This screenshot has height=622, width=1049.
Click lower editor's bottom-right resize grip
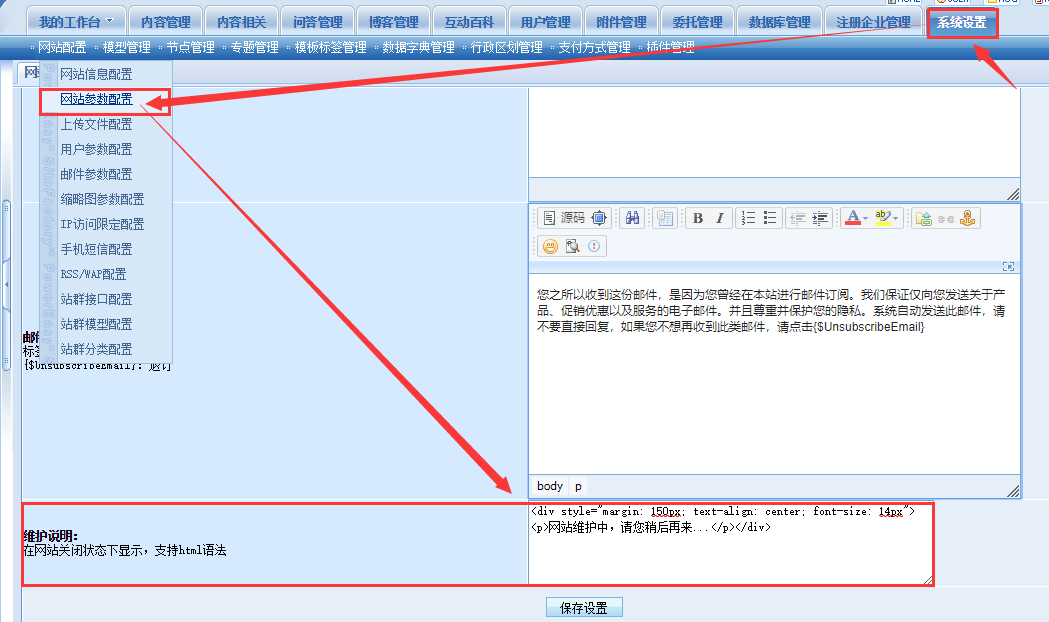pyautogui.click(x=1013, y=492)
